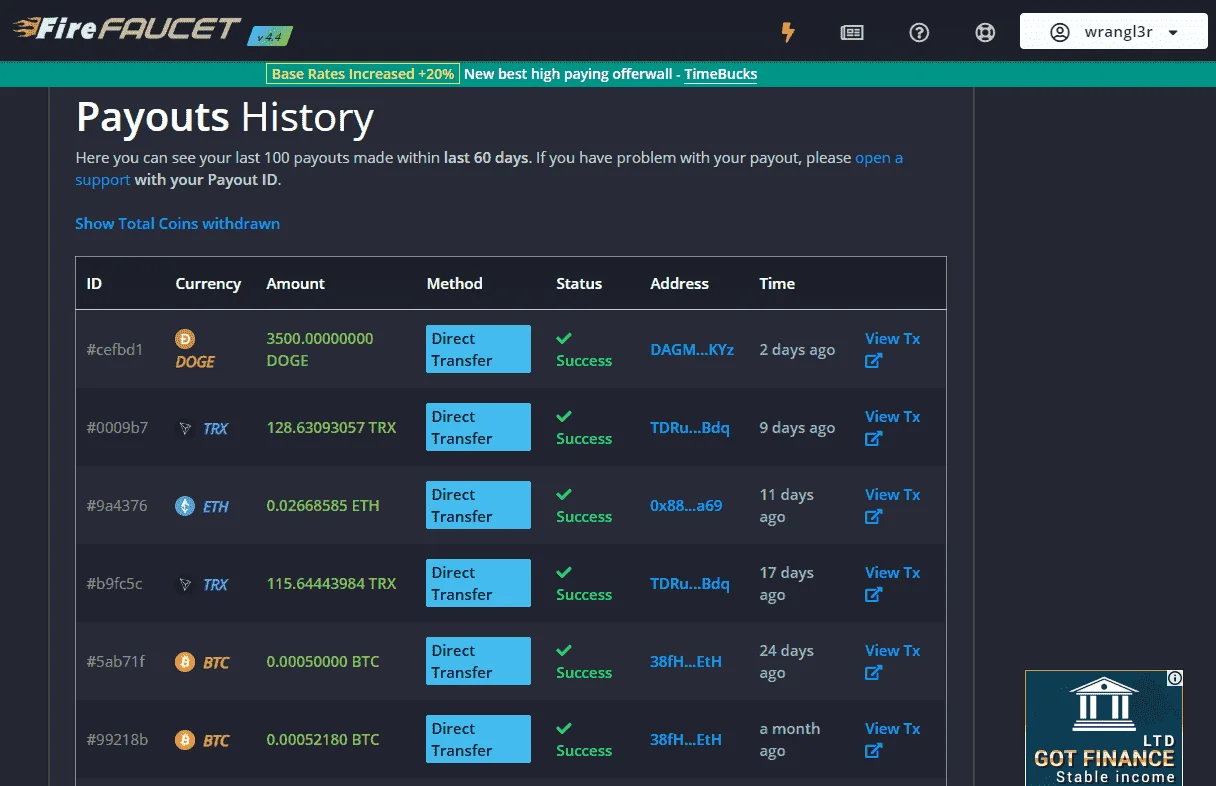Click Direct Transfer badge in DOGE row
This screenshot has width=1216, height=786.
click(478, 349)
